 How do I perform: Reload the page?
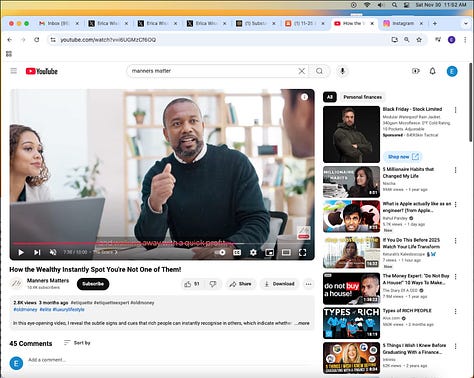pos(37,40)
